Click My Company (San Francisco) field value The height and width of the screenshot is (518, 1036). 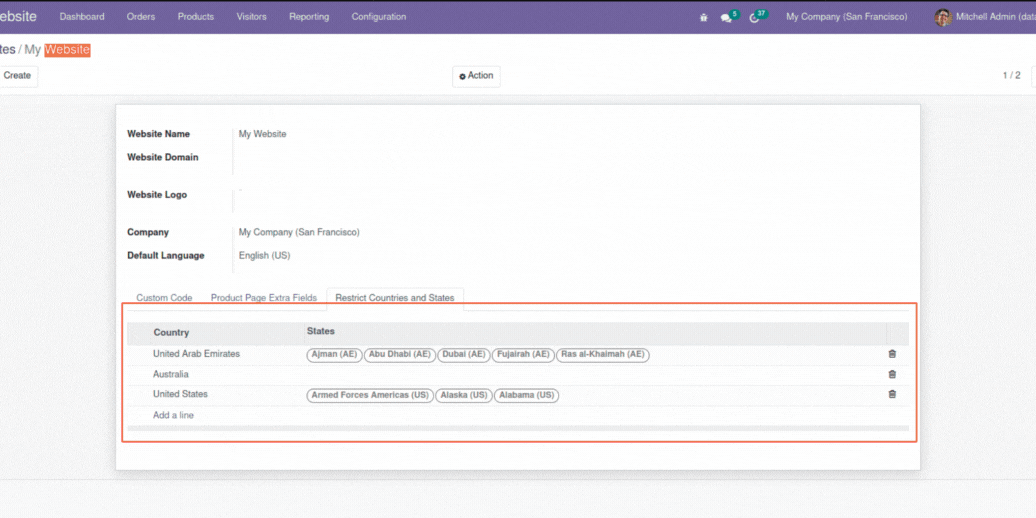[299, 233]
